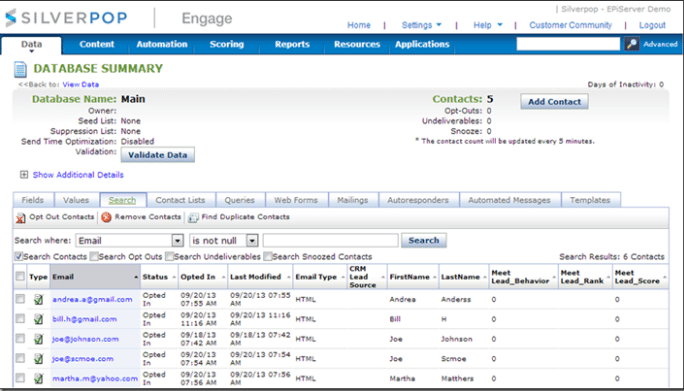This screenshot has width=684, height=391.
Task: Check the row checkbox for joe@johnson.com
Action: (x=20, y=338)
